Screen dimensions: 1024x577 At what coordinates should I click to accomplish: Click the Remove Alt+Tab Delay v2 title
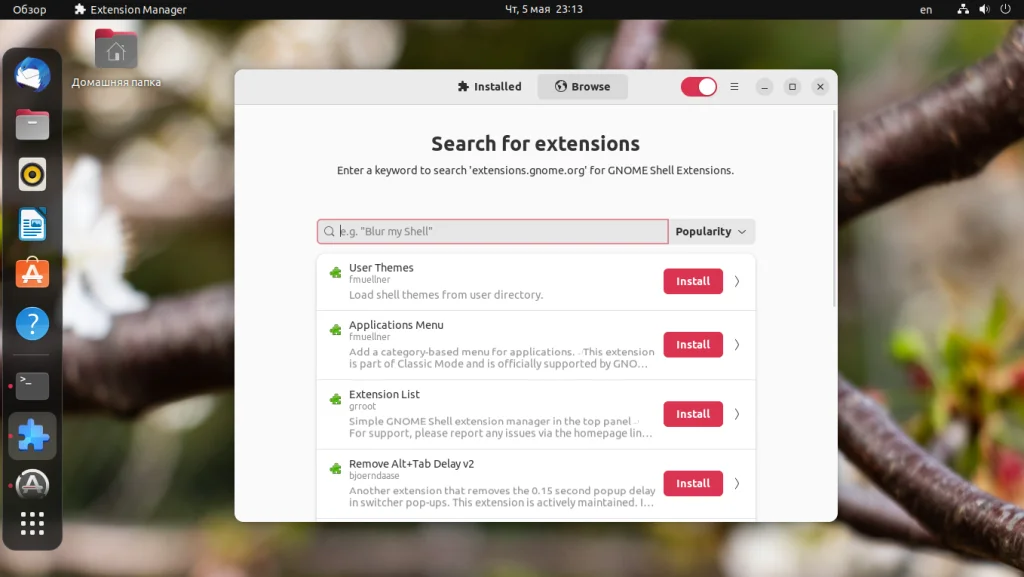[x=411, y=464]
